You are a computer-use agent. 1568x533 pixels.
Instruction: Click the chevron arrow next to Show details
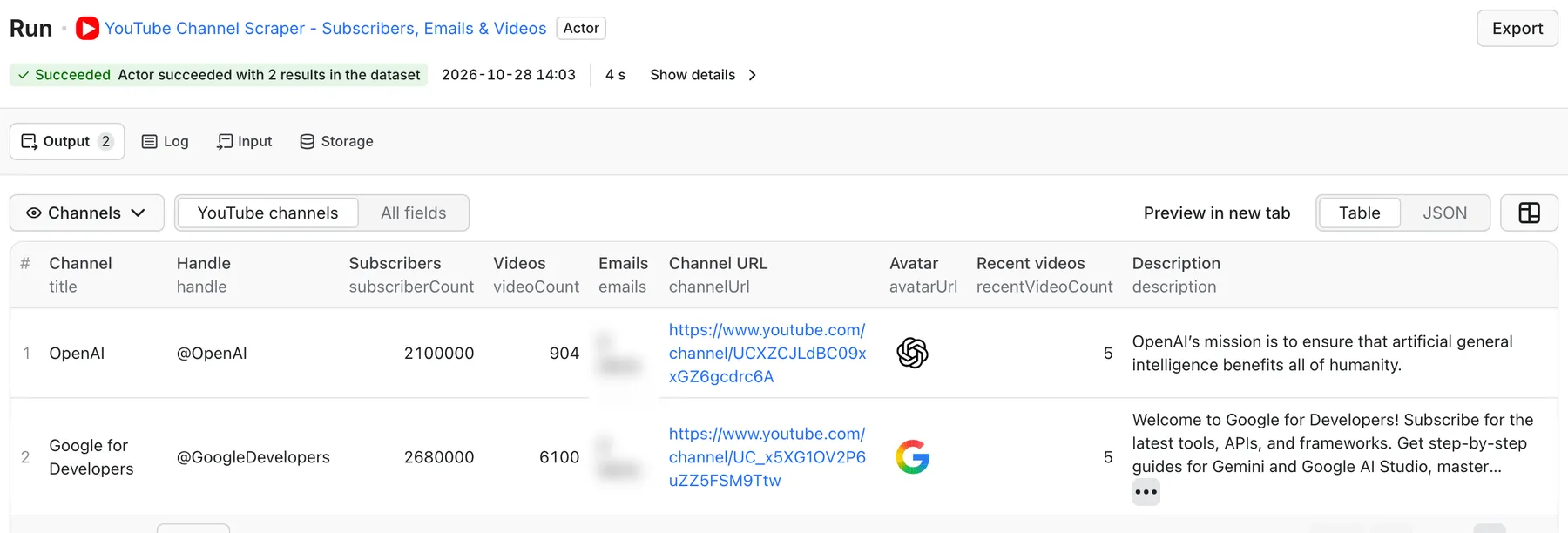pyautogui.click(x=753, y=75)
